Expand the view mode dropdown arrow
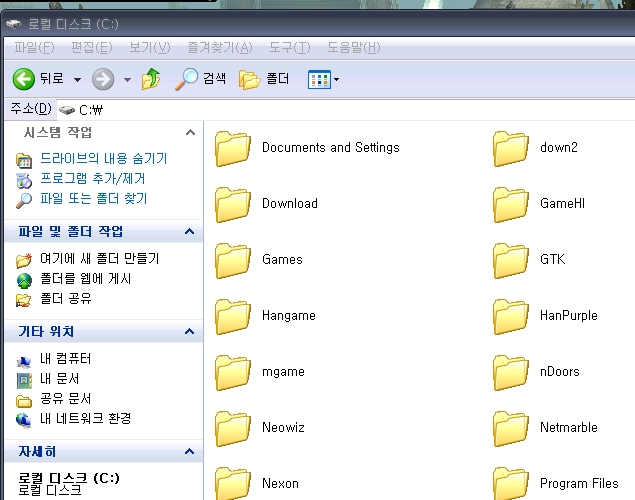Viewport: 635px width, 500px height. tap(336, 79)
